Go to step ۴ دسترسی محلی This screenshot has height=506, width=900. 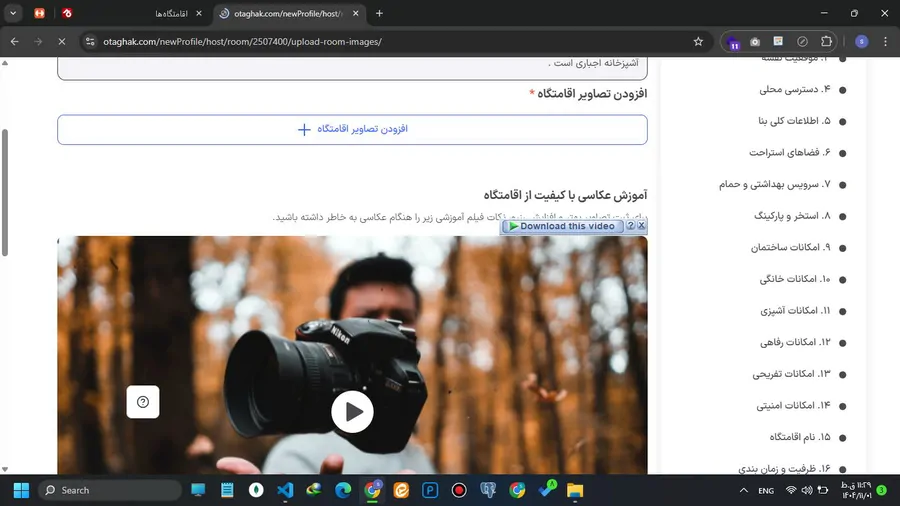[794, 89]
